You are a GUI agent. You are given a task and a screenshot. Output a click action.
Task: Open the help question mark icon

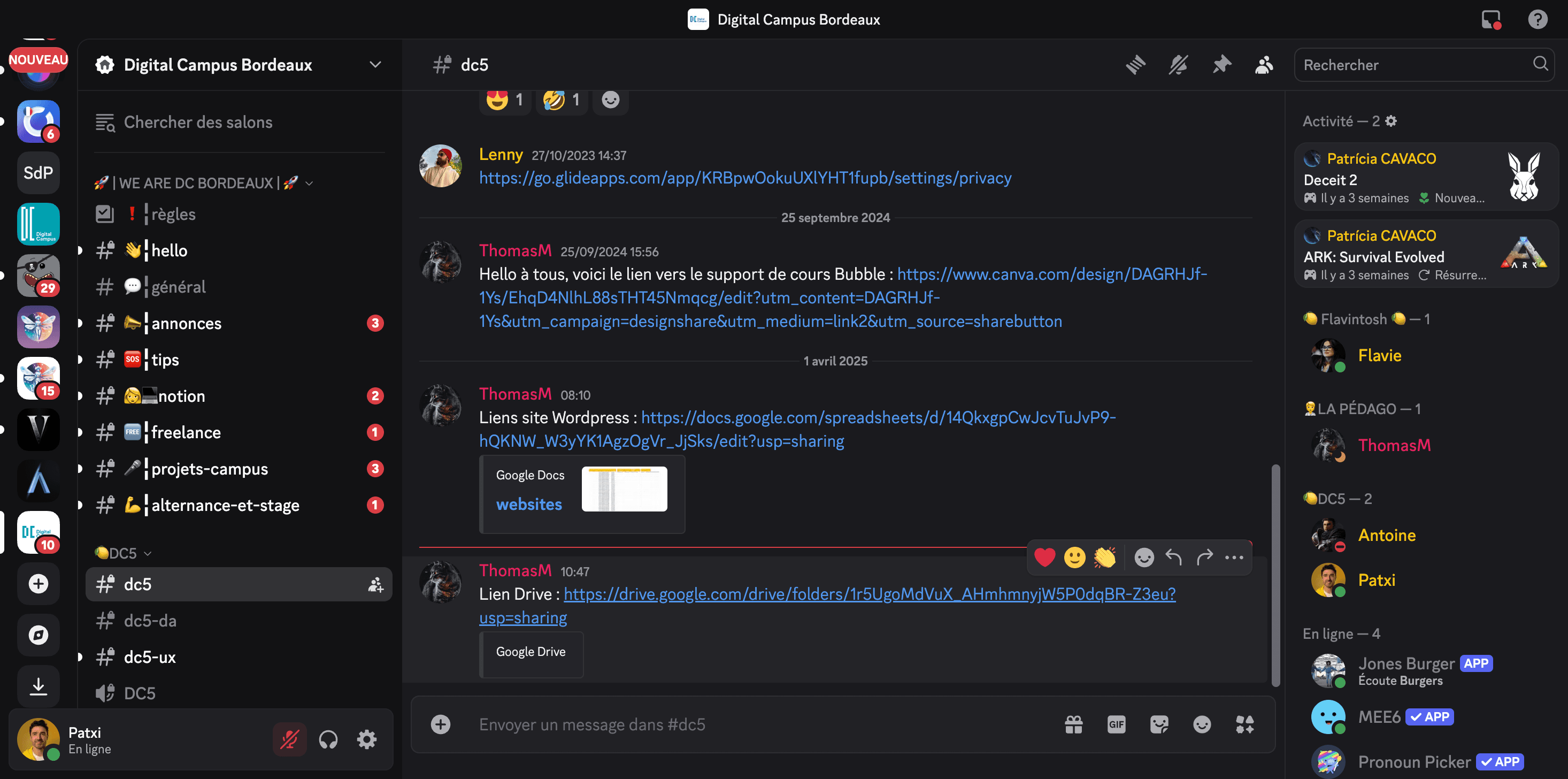coord(1538,19)
